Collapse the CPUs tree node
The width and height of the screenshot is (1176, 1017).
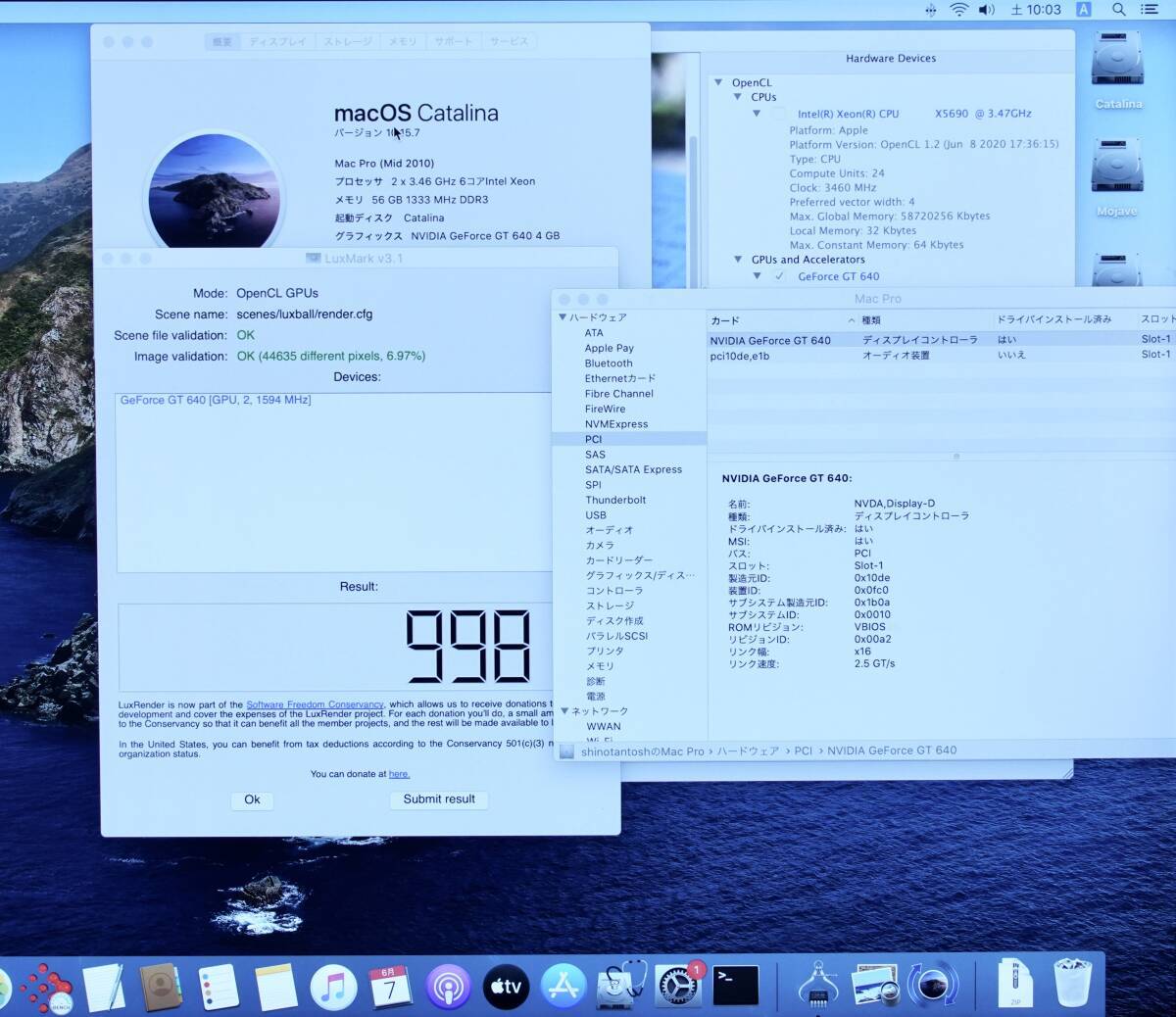pyautogui.click(x=738, y=97)
